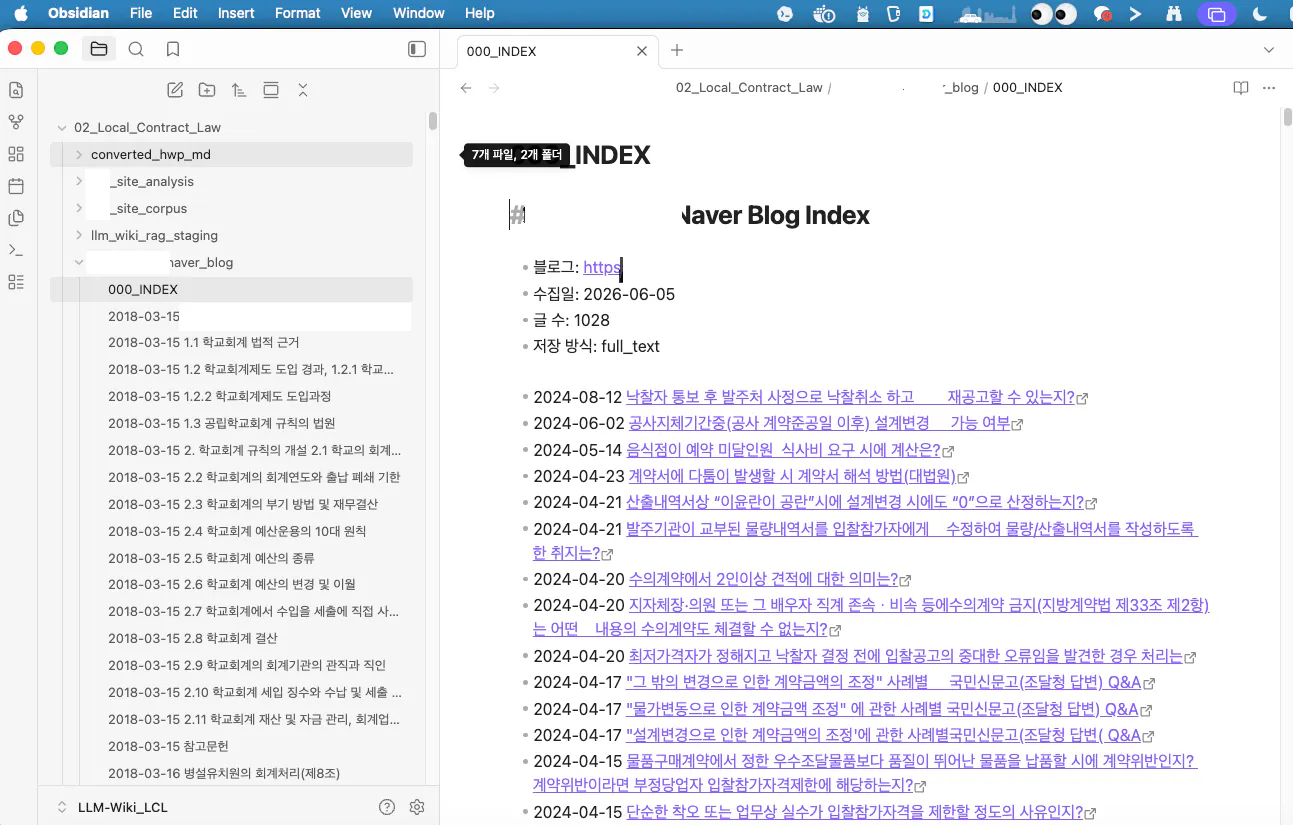1293x825 pixels.
Task: Open help icon near vault name
Action: click(387, 807)
